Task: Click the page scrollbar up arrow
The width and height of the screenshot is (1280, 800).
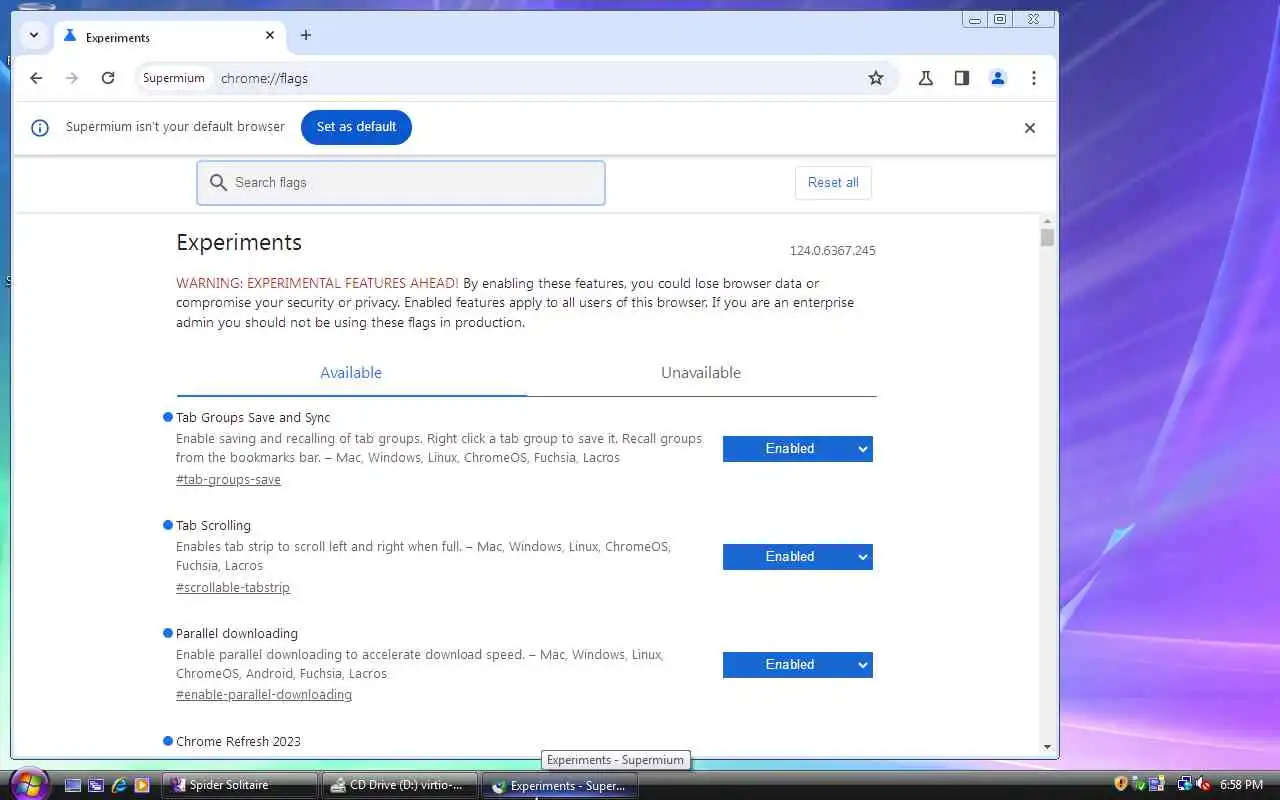Action: pyautogui.click(x=1047, y=221)
